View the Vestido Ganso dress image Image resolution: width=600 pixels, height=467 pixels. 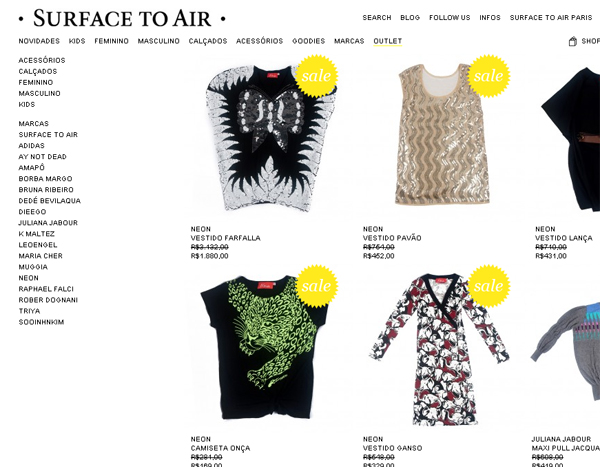pyautogui.click(x=440, y=349)
